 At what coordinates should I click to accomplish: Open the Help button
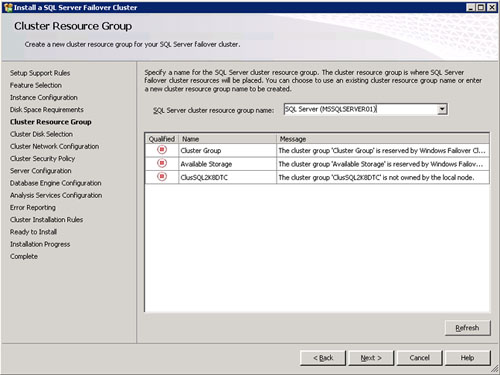point(467,358)
